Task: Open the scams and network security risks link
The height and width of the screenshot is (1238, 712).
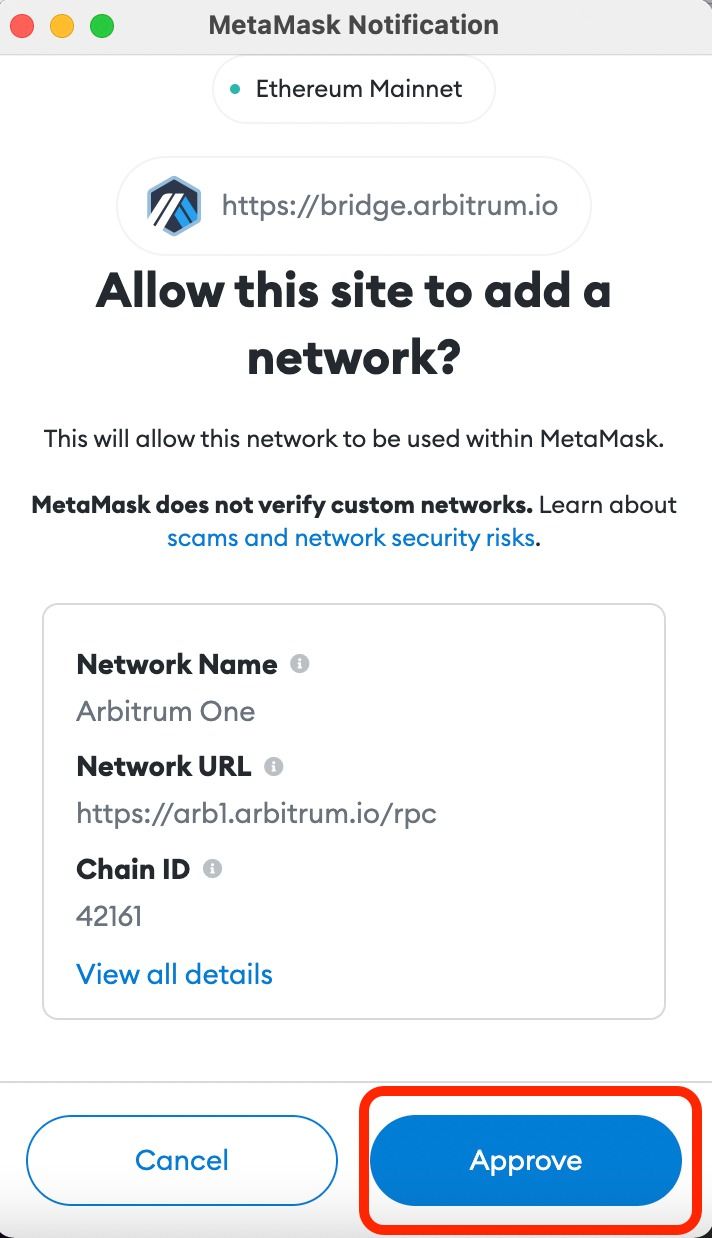Action: [351, 538]
